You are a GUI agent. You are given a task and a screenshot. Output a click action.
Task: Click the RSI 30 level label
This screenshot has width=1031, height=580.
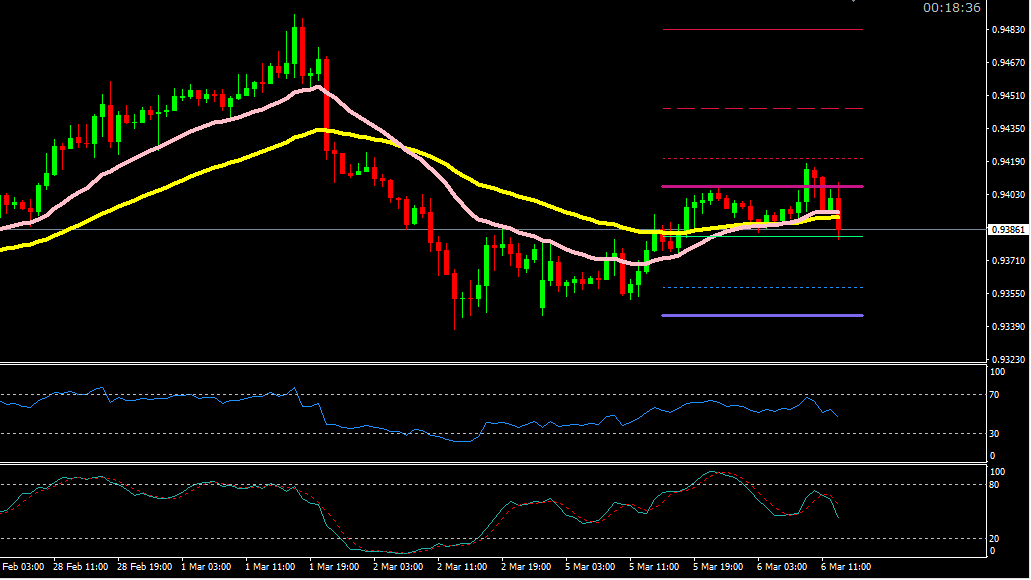pos(994,433)
